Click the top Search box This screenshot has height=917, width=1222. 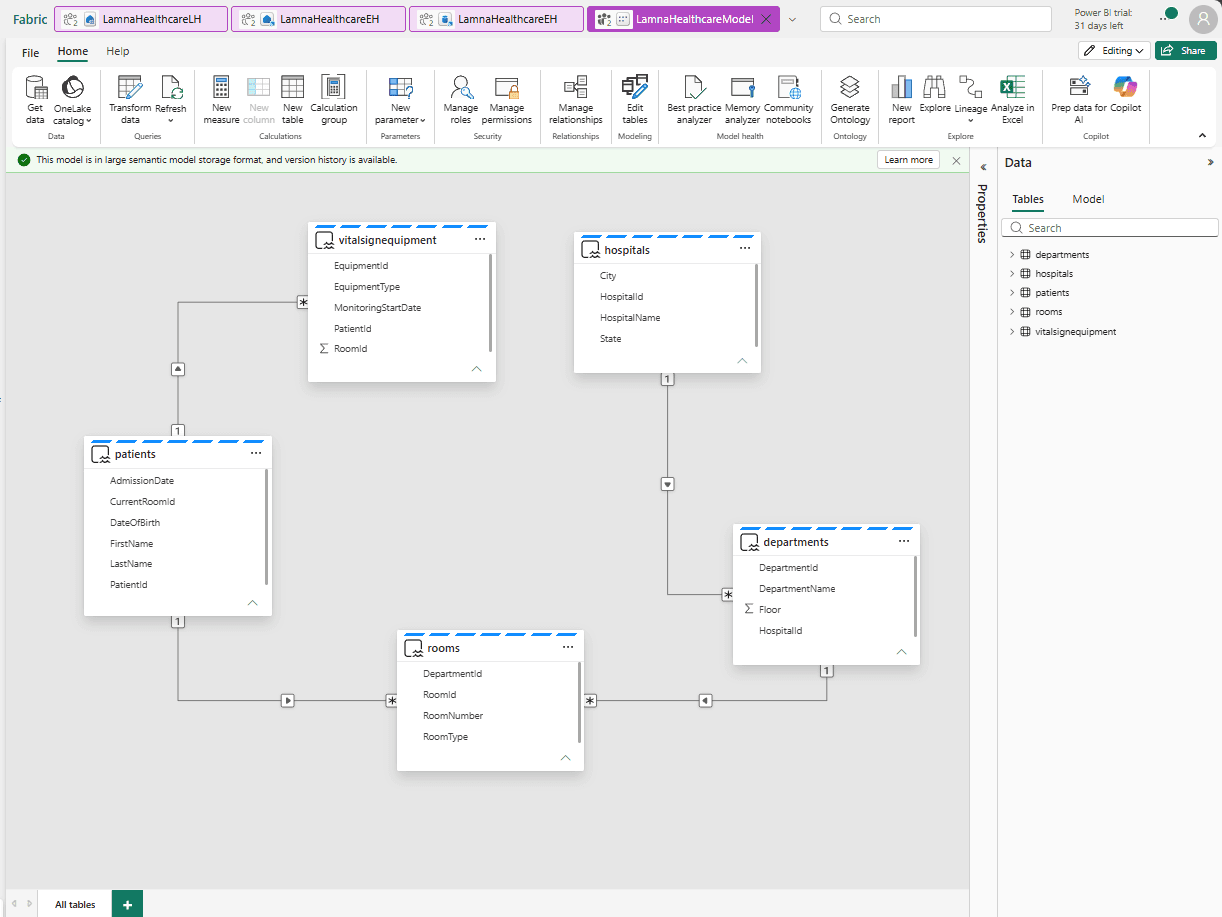click(935, 19)
